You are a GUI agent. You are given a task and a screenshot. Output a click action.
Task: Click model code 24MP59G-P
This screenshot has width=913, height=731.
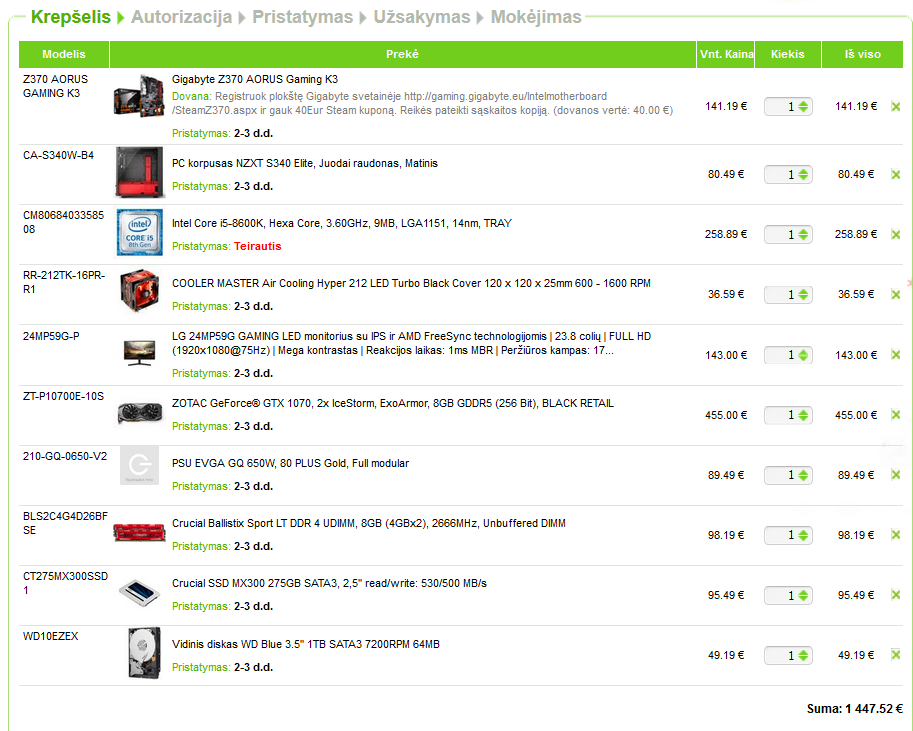pos(51,336)
